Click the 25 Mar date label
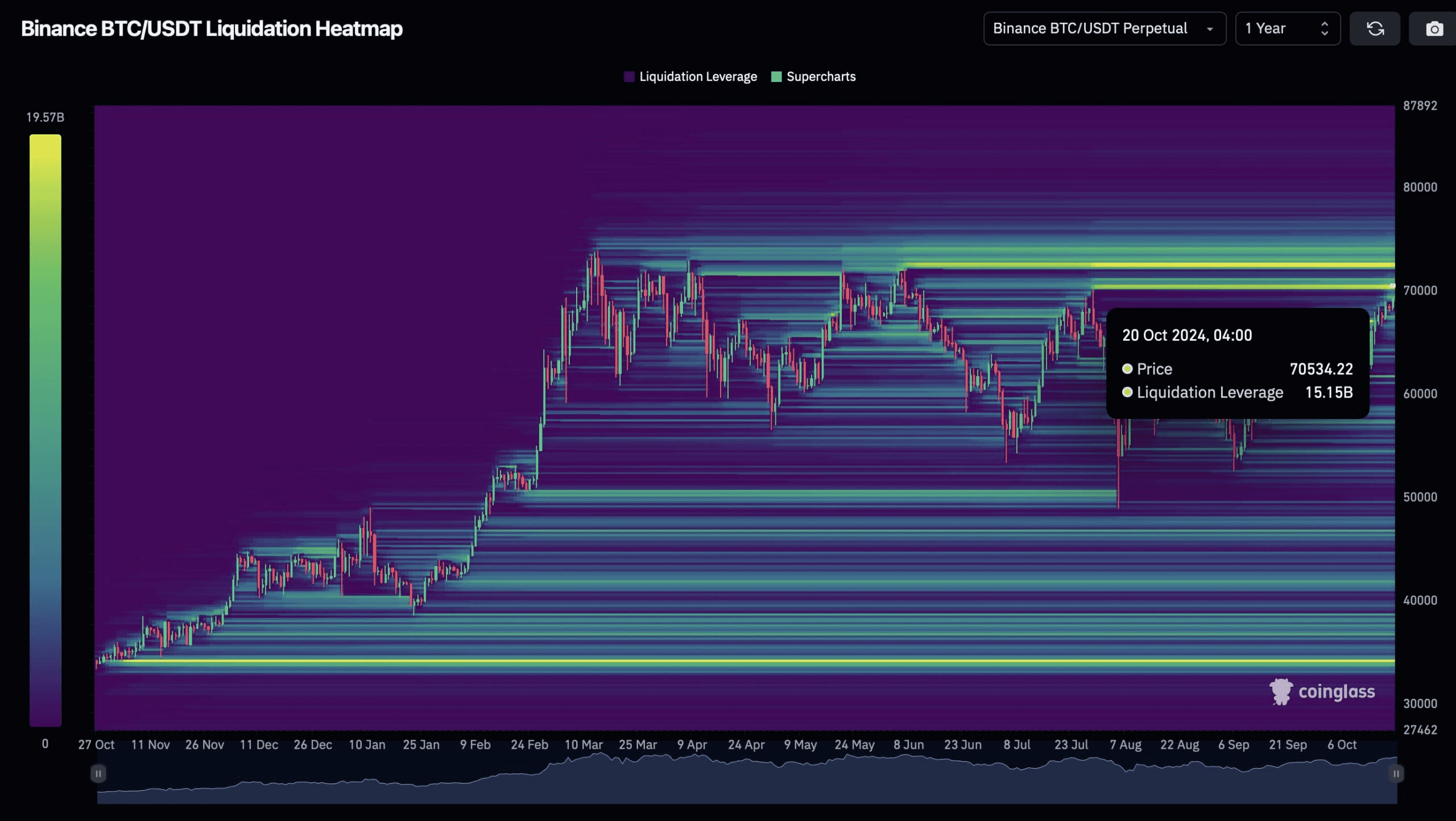Viewport: 1456px width, 821px height. tap(638, 745)
